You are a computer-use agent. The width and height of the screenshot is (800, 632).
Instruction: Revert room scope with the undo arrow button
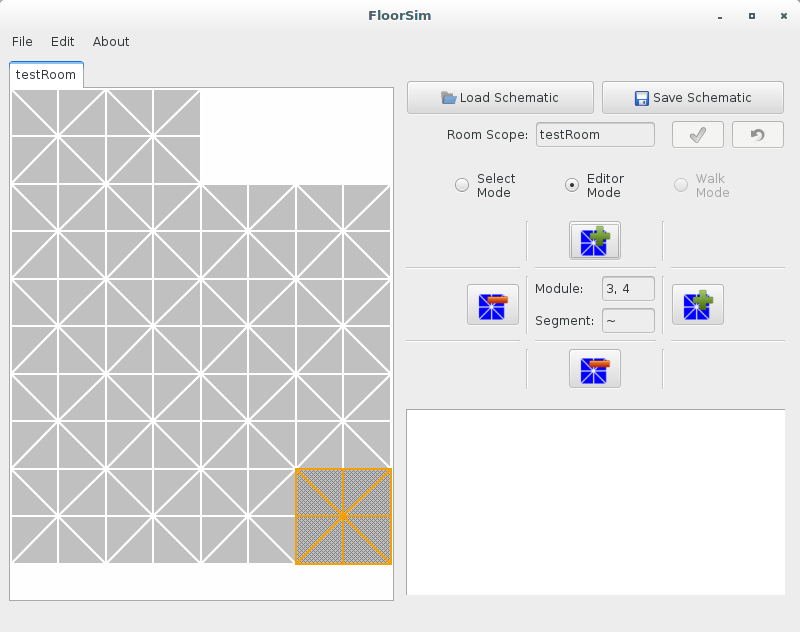click(x=758, y=135)
